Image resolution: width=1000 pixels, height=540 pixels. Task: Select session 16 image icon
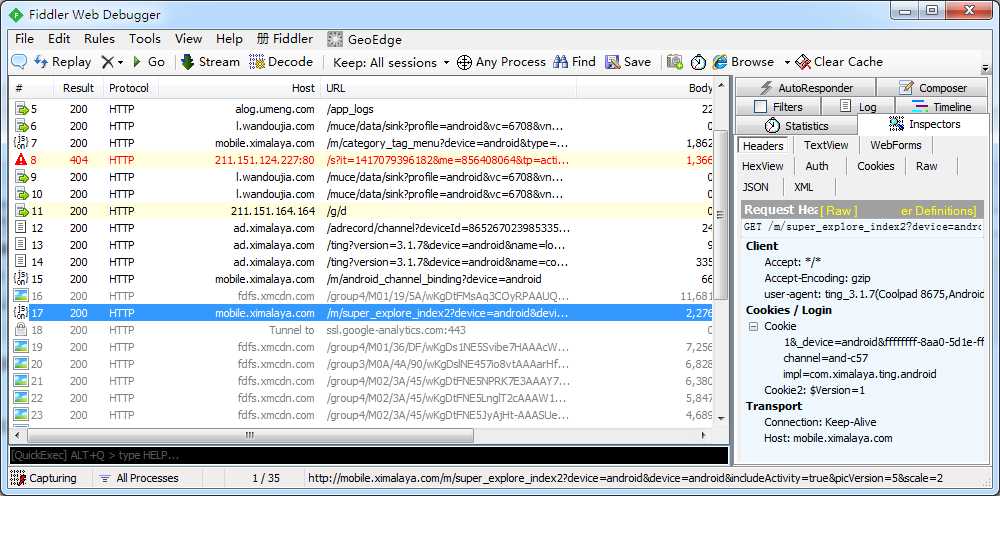pos(21,296)
